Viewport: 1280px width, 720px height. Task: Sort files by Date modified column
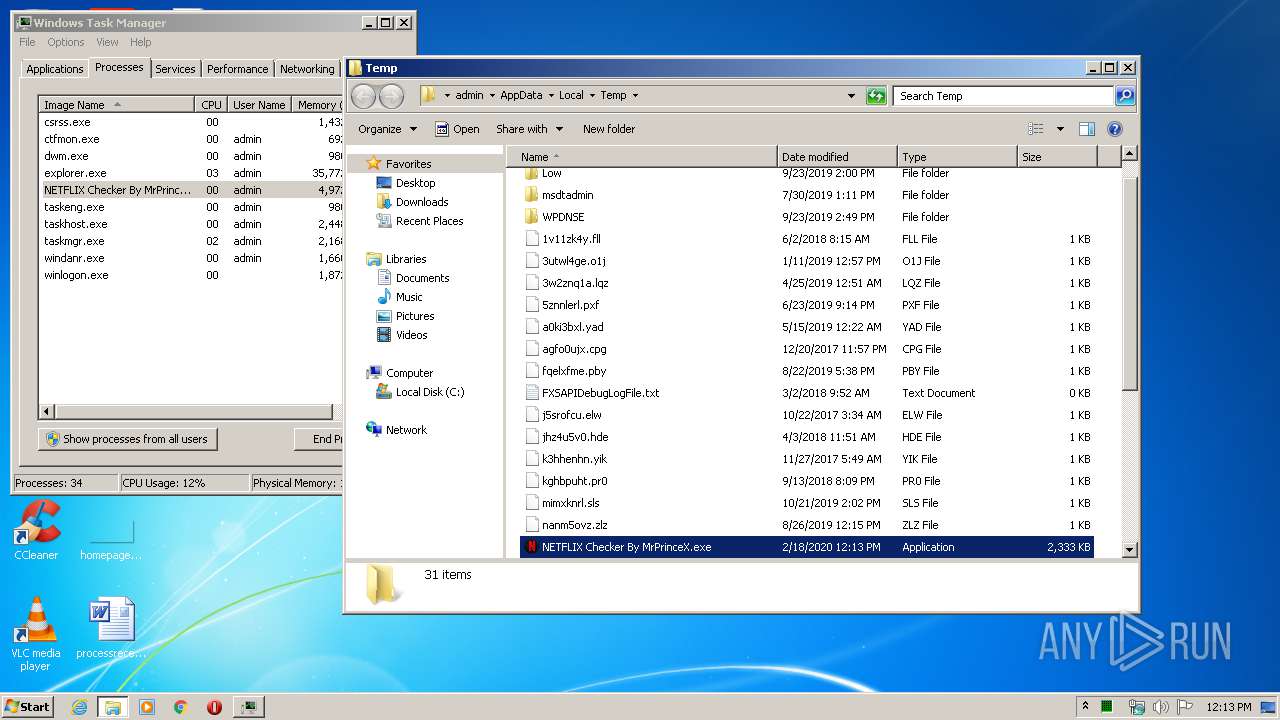[x=837, y=157]
